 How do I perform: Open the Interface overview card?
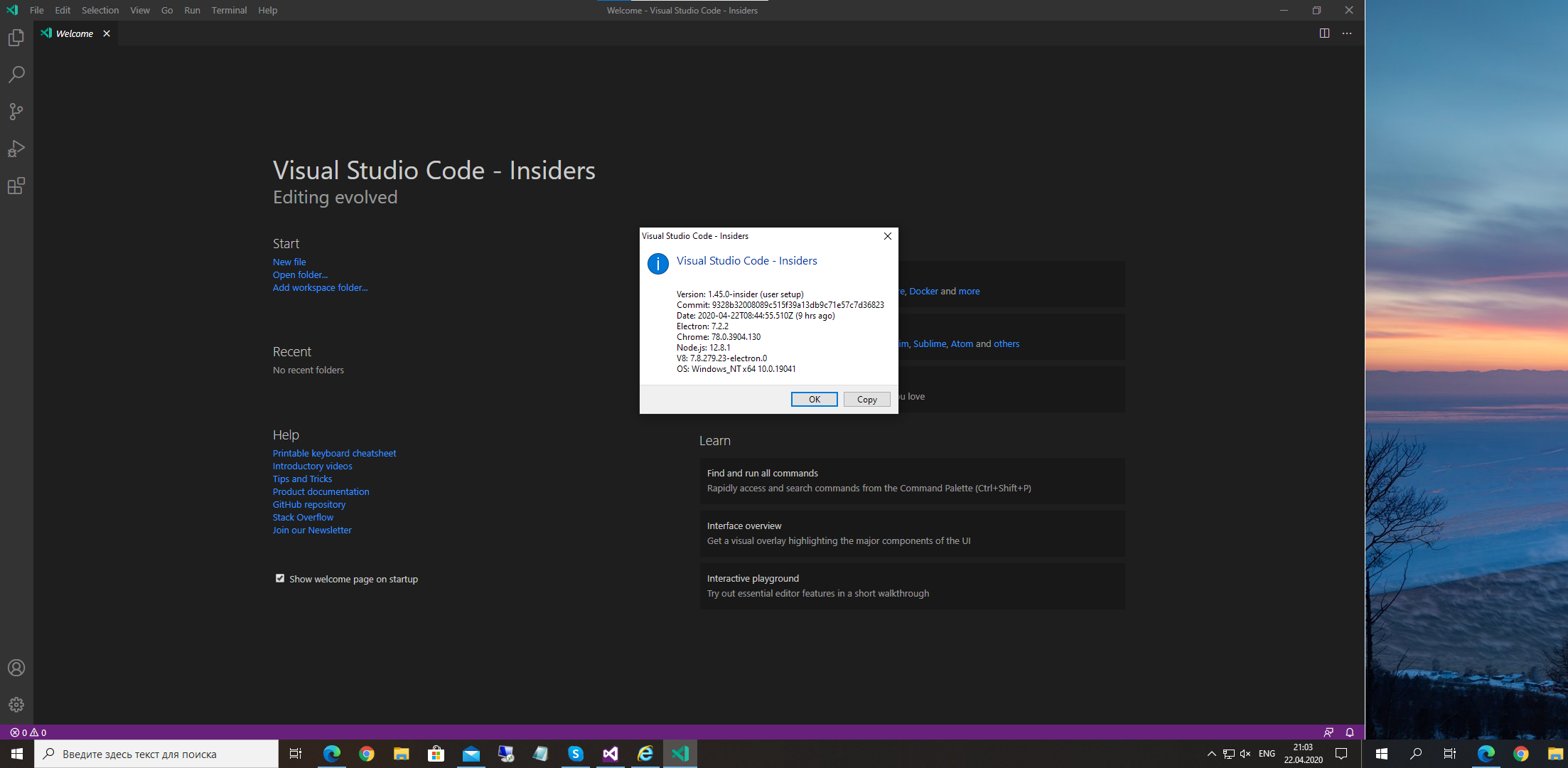tap(912, 533)
